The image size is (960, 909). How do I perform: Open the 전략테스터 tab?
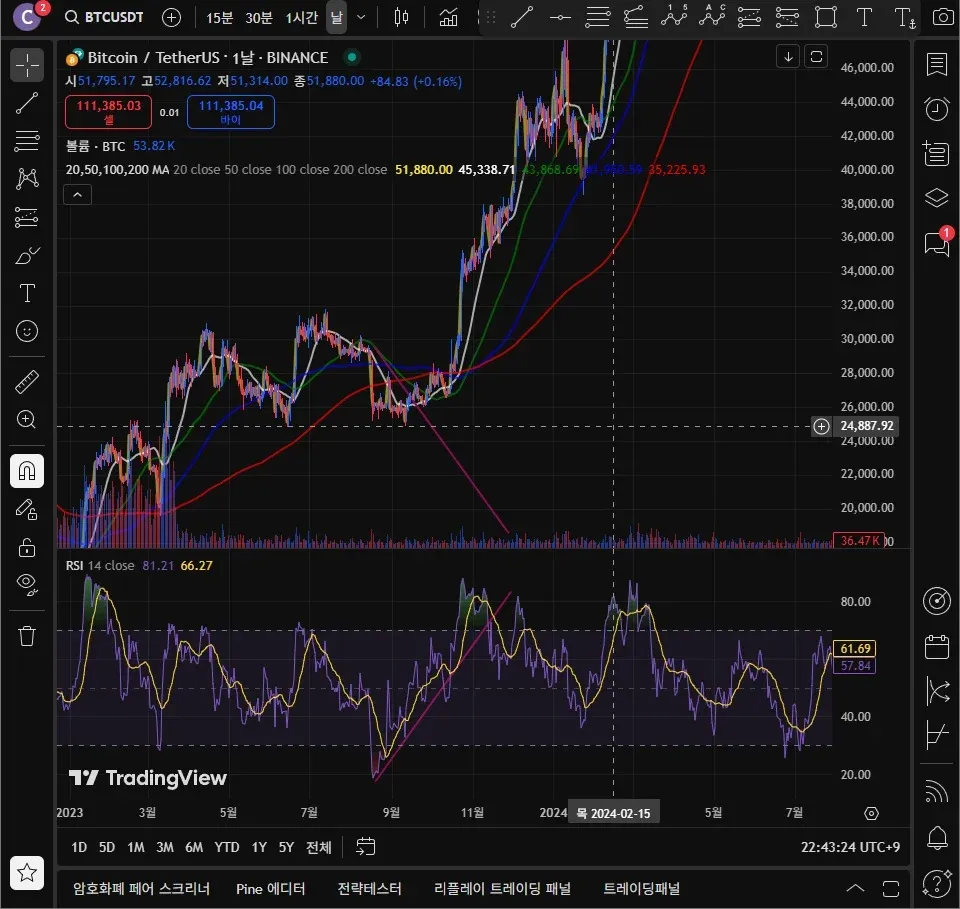click(370, 889)
